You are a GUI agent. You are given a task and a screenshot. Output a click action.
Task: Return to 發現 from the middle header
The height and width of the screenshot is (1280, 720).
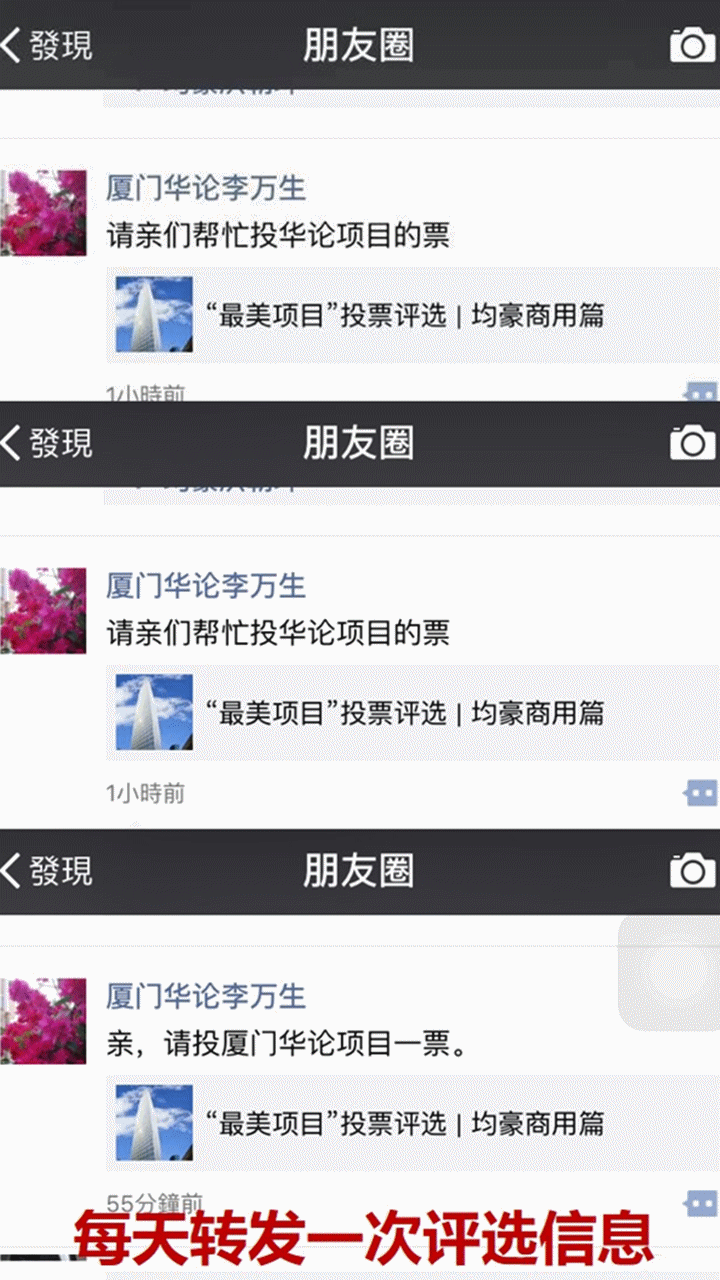[47, 442]
